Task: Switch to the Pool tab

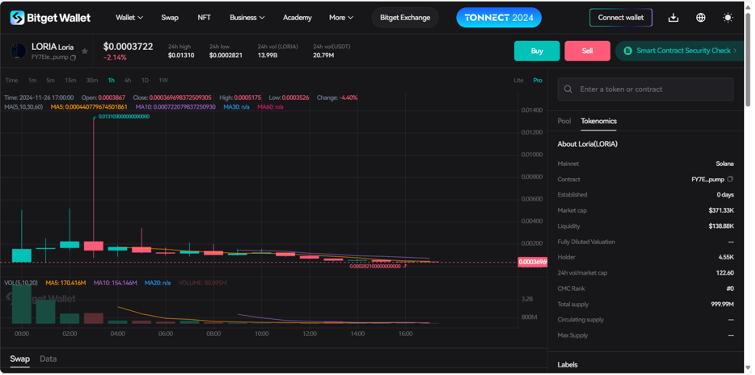Action: tap(564, 121)
